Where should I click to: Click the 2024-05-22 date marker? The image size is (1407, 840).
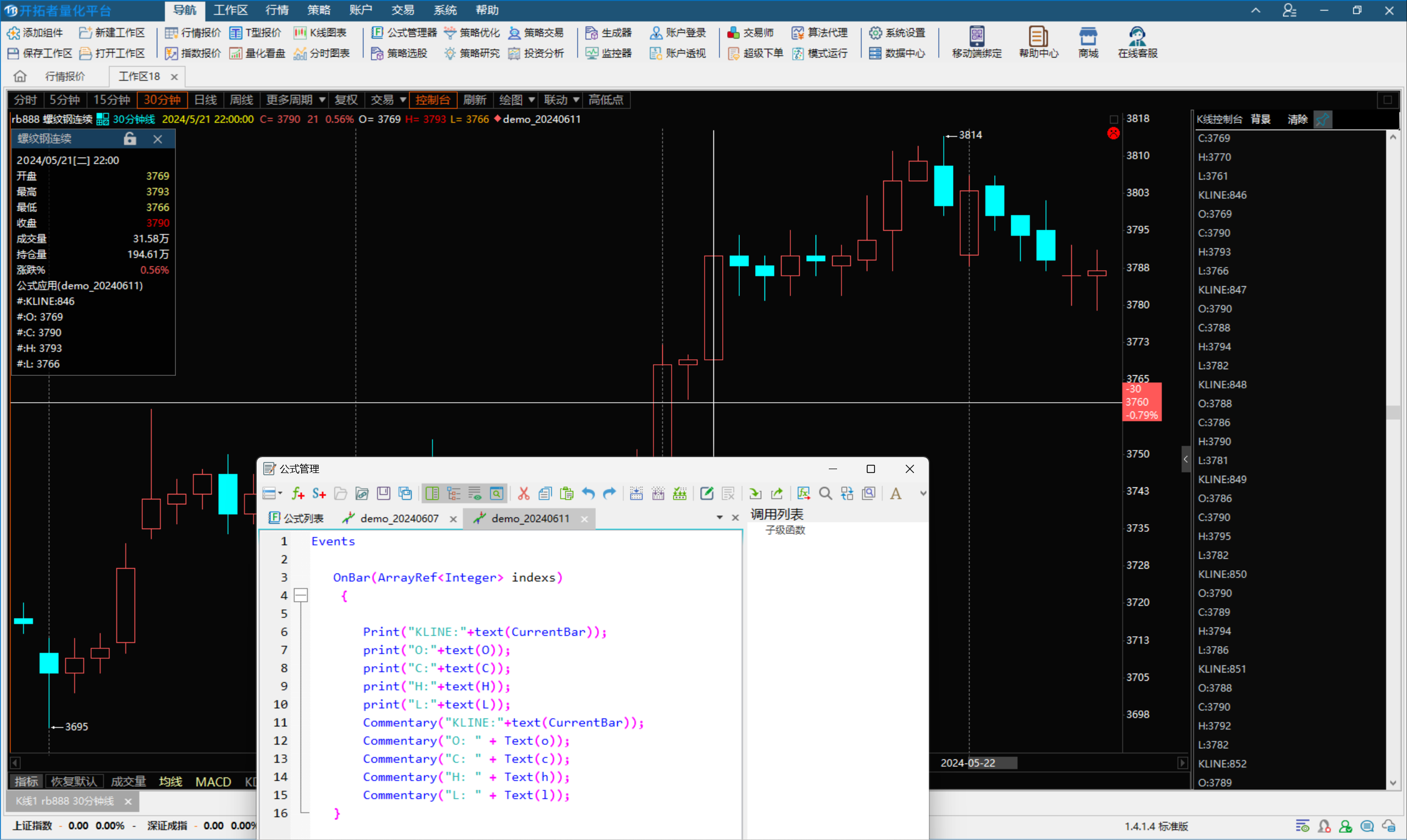pos(968,763)
